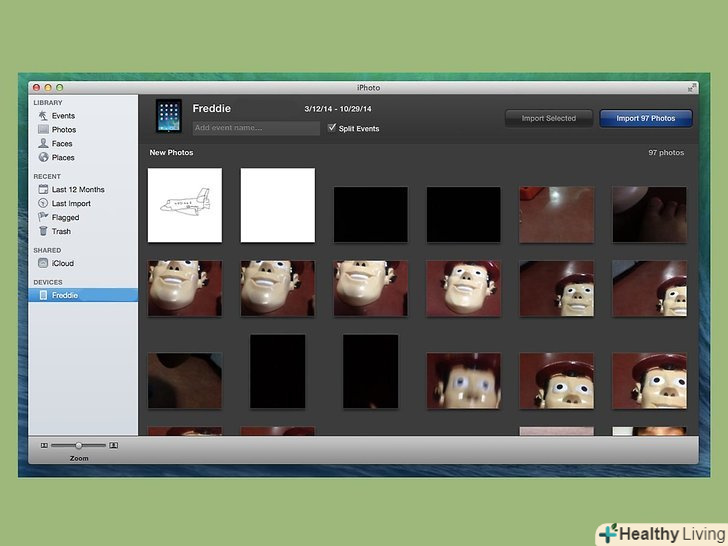Toggle the Split Events checkbox
The image size is (728, 546).
tap(332, 127)
